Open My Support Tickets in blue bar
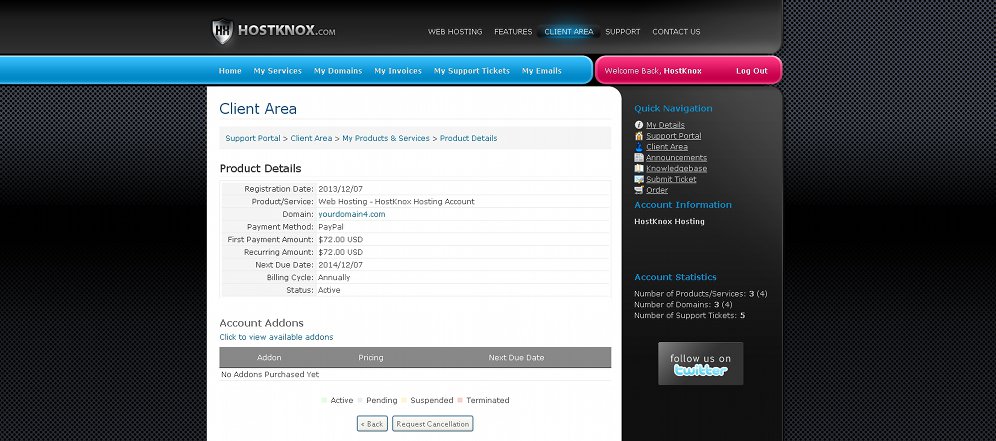Viewport: 996px width, 441px height. tap(472, 71)
